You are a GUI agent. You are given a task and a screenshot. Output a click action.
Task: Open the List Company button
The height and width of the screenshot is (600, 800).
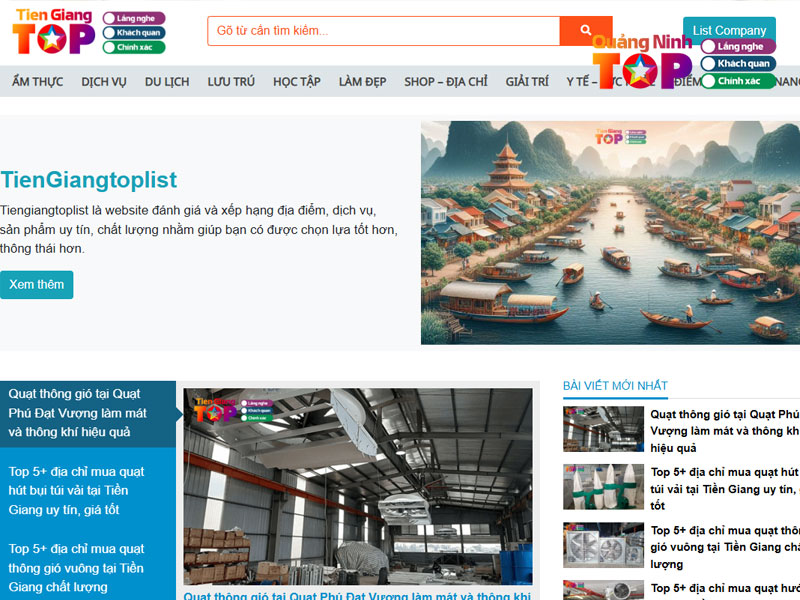(x=730, y=30)
